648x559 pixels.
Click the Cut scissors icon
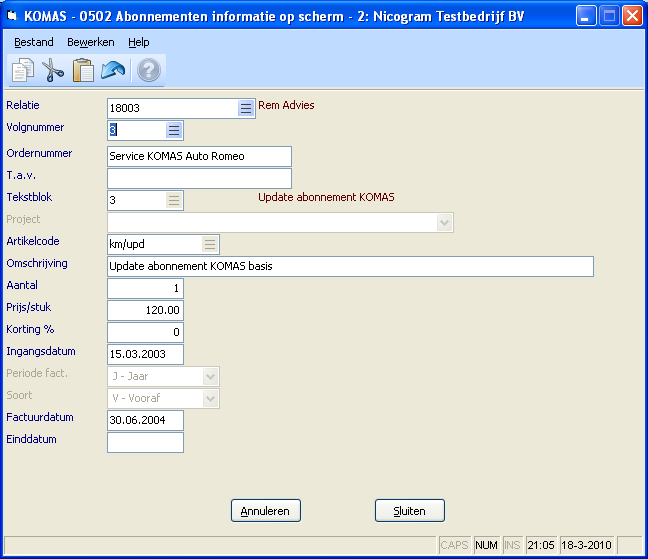click(x=52, y=70)
